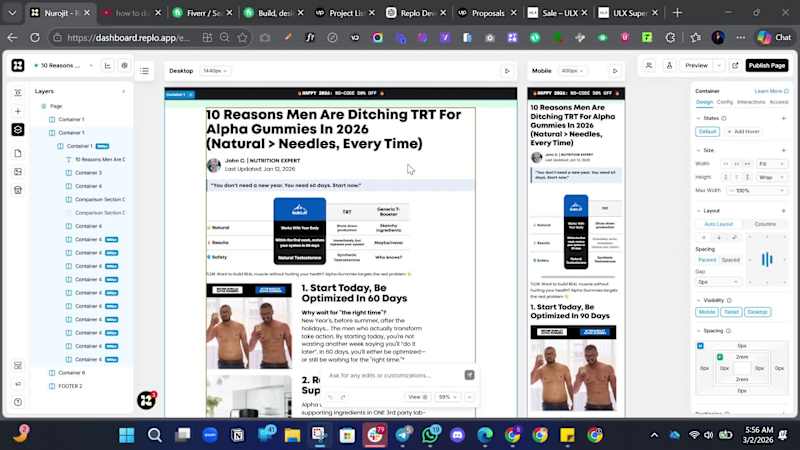Select the Layers panel sidebar icon
Screen dimensions: 800x450
coord(18,130)
